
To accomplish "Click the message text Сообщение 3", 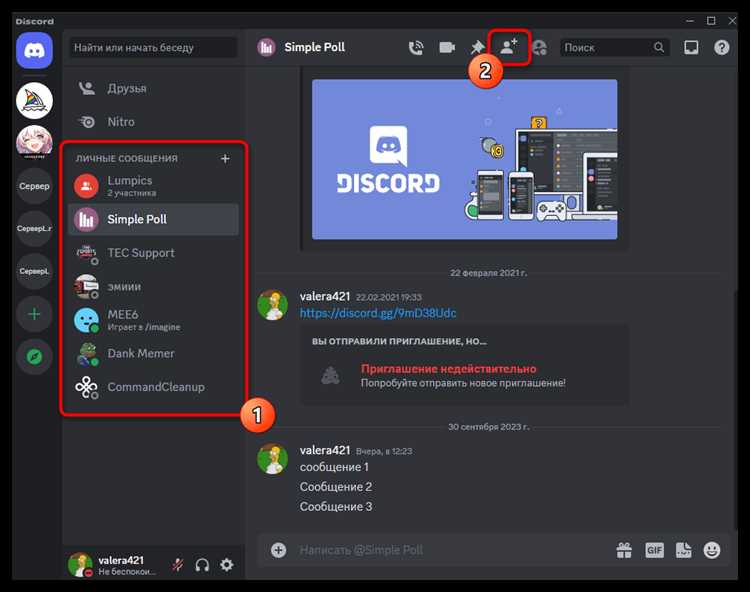I will tap(336, 507).
